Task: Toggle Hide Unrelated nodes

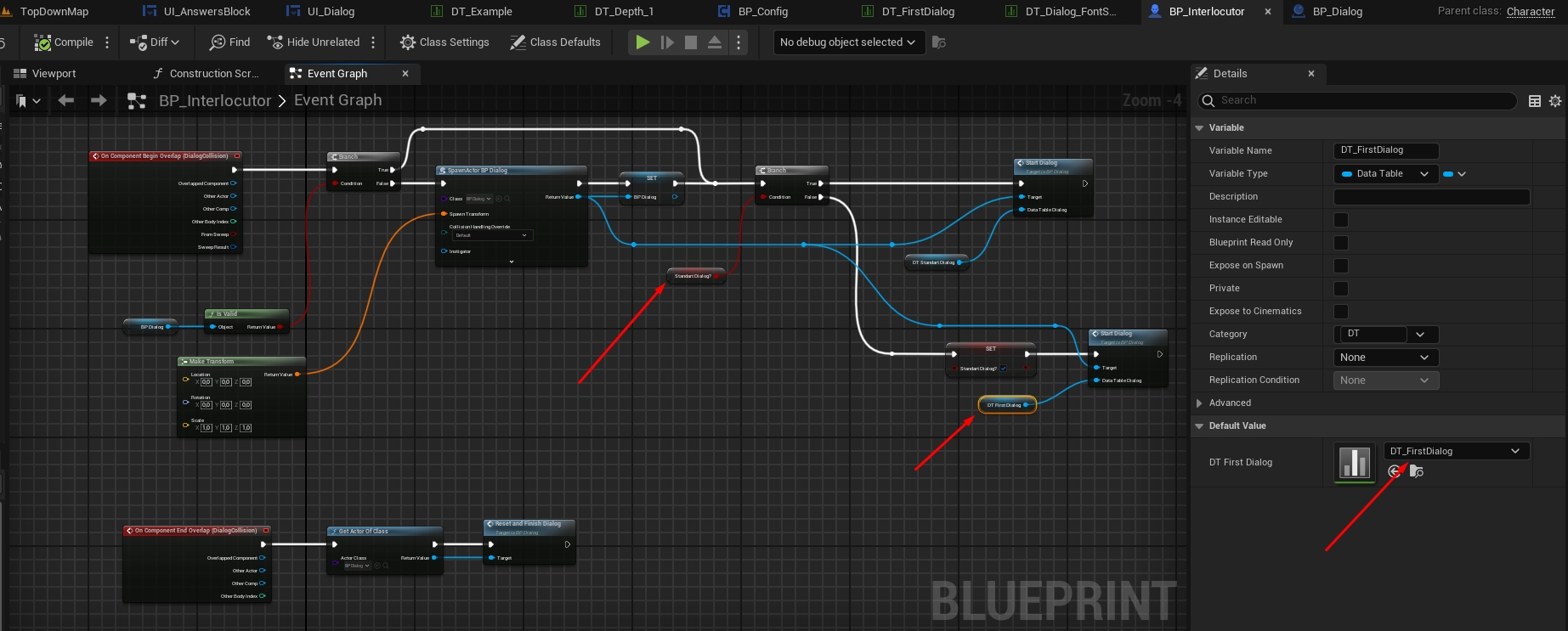Action: (x=314, y=42)
